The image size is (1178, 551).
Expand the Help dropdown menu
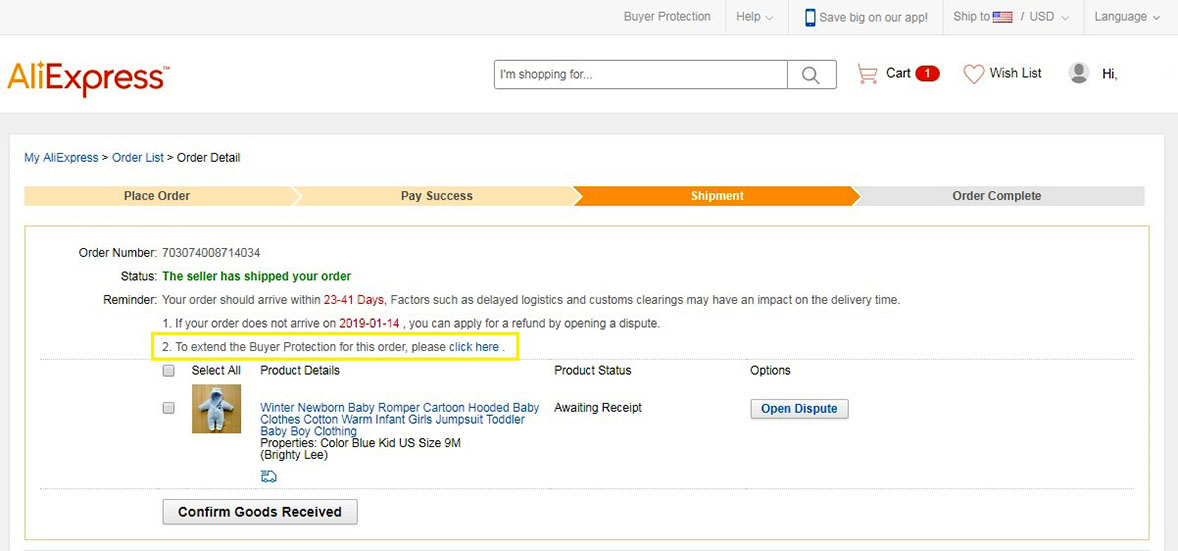755,17
